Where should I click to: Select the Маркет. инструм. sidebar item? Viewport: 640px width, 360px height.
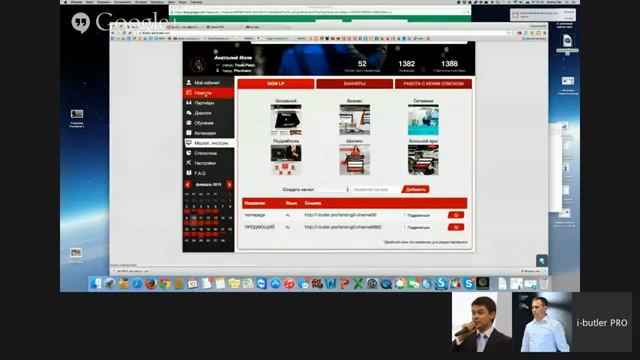coord(209,143)
